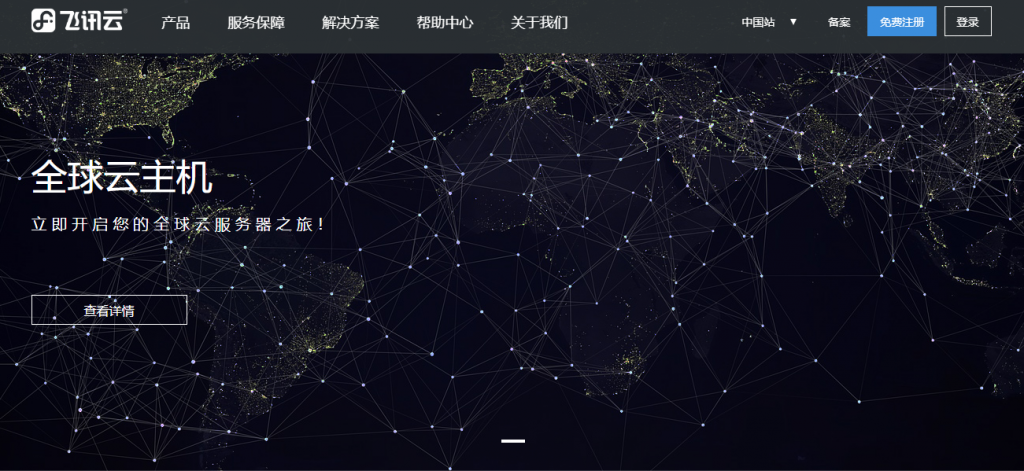Image resolution: width=1024 pixels, height=471 pixels.
Task: Open the 产品 menu
Action: pyautogui.click(x=175, y=22)
